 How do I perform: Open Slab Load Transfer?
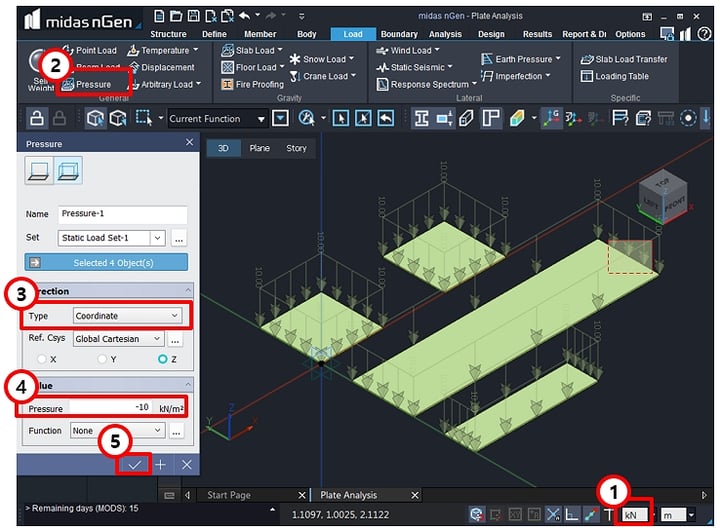click(x=624, y=59)
